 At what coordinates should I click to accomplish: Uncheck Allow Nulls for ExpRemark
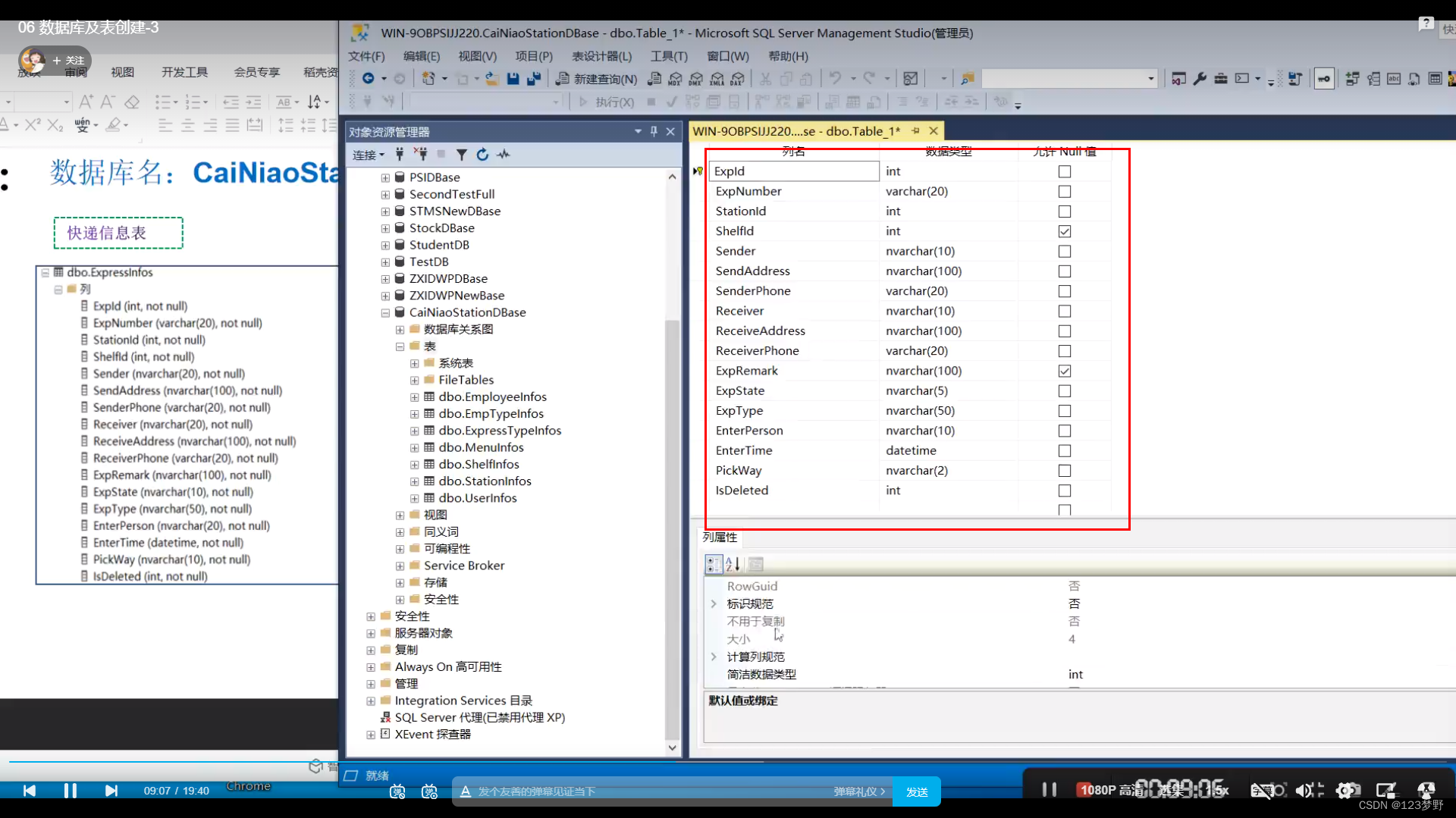point(1065,371)
